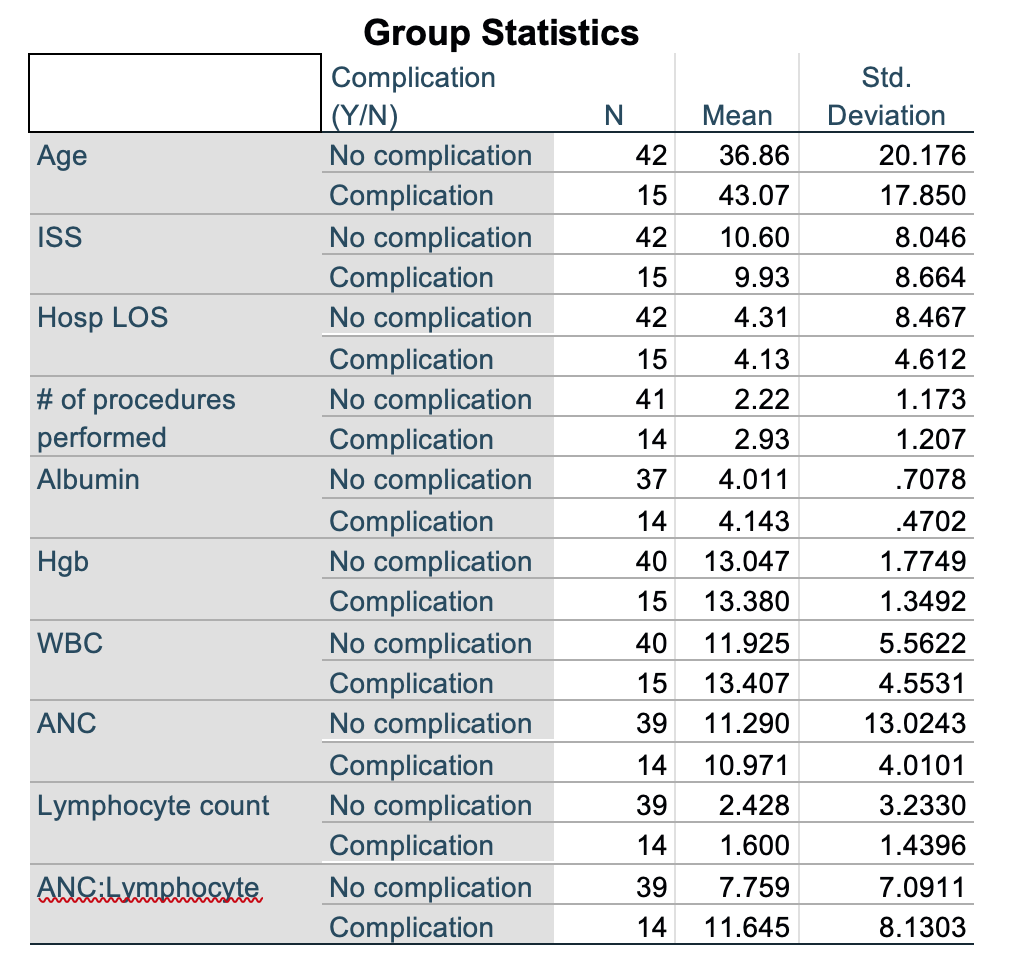Click the N column header
1018x972 pixels.
(x=614, y=115)
